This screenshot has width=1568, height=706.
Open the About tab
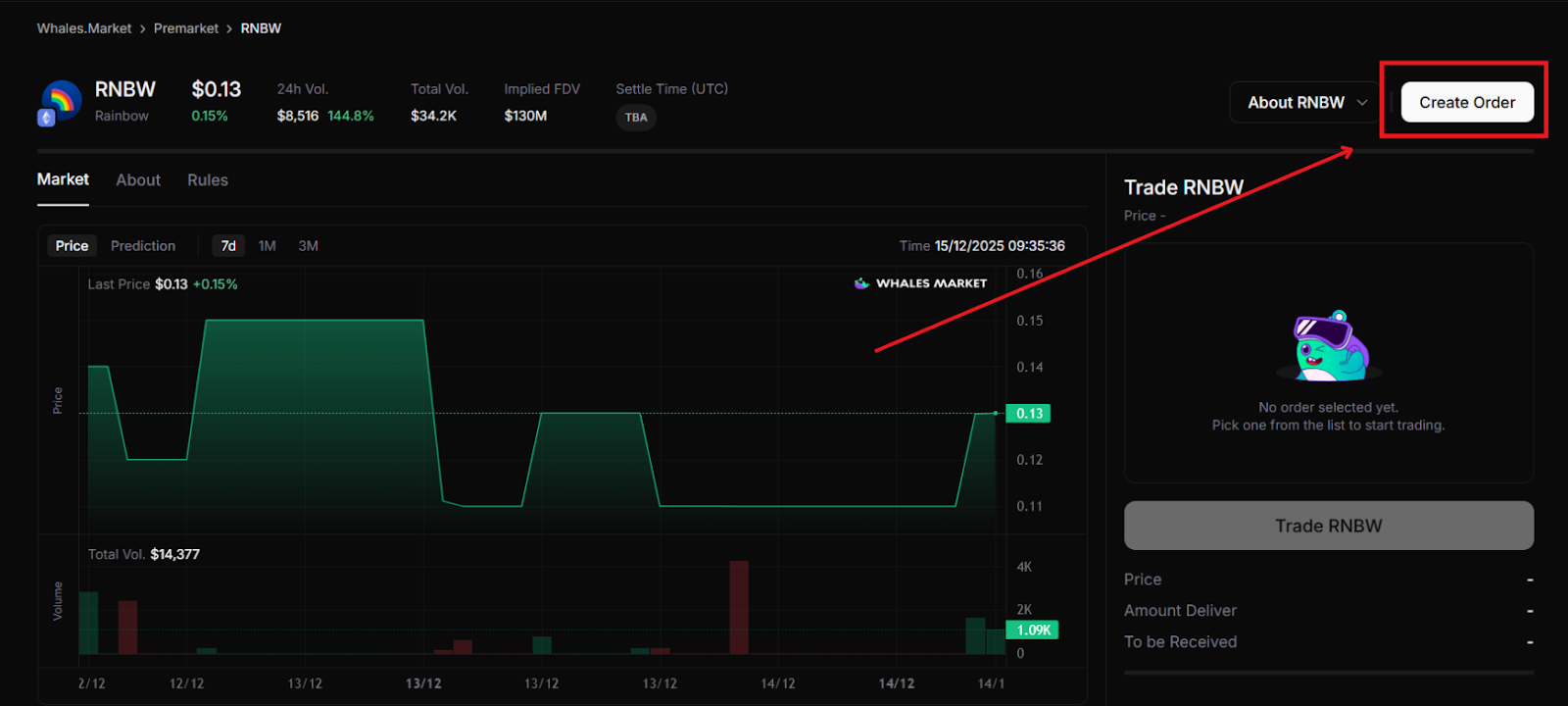click(138, 180)
